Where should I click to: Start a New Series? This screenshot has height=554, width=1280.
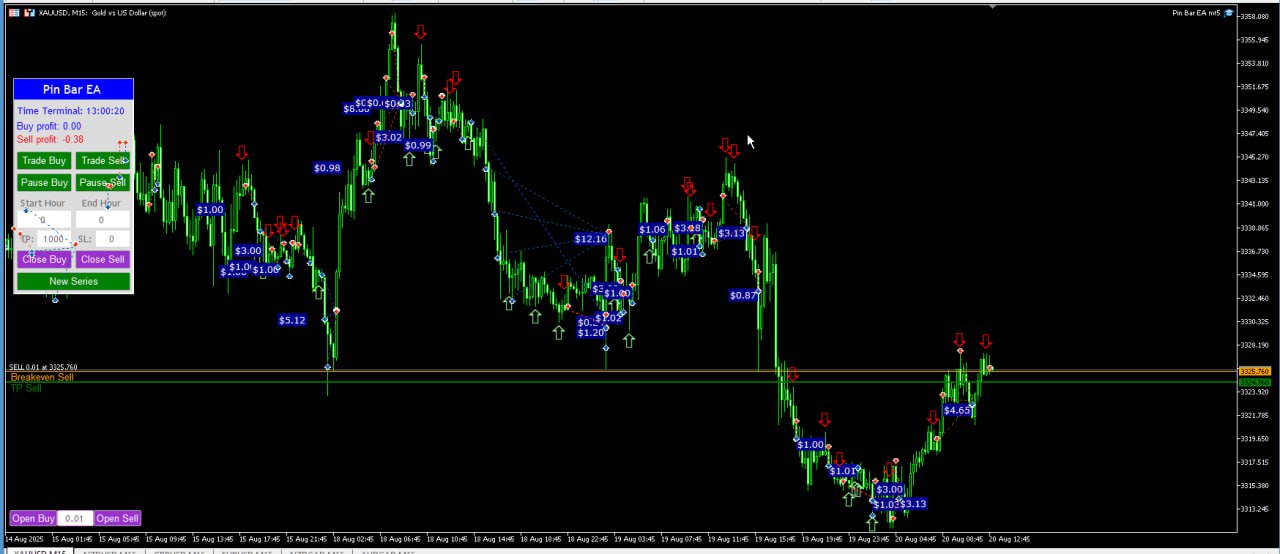click(x=73, y=281)
